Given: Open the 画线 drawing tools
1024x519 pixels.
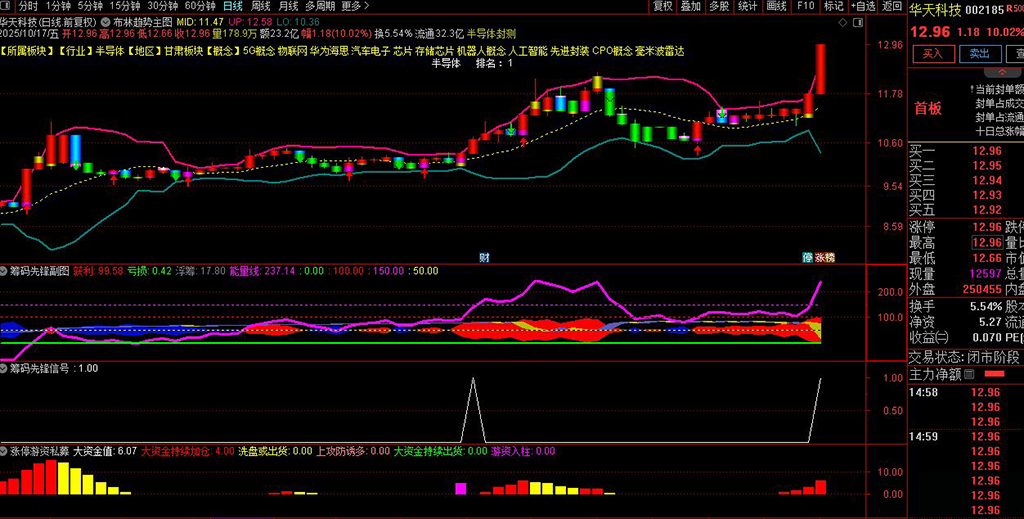Looking at the screenshot, I should pos(776,6).
